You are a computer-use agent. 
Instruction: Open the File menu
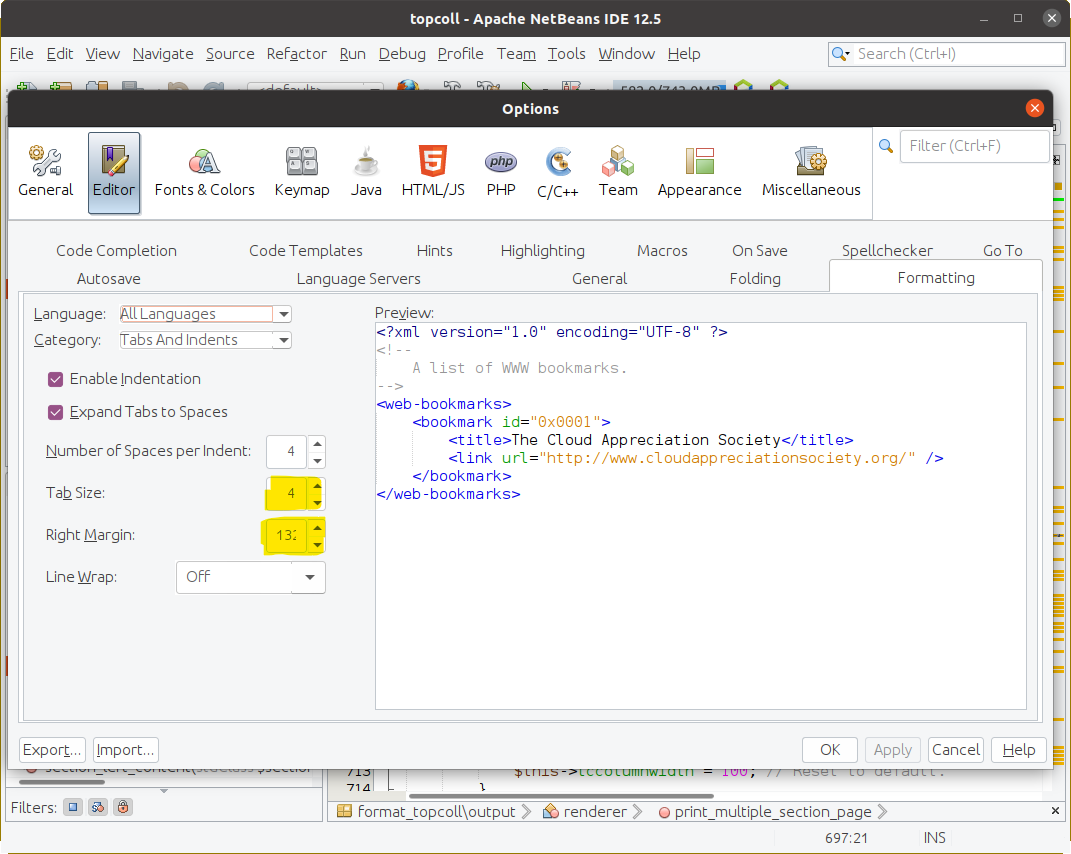21,54
